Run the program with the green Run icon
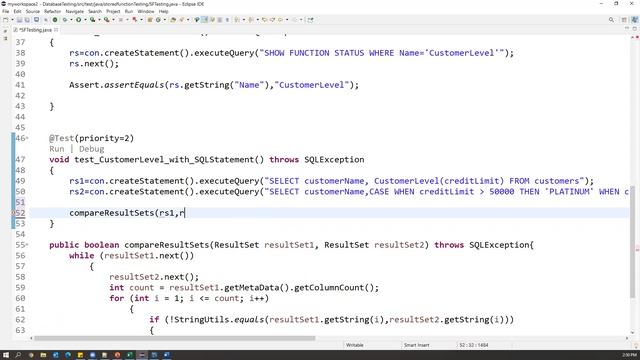640x360 pixels. [x=78, y=20]
